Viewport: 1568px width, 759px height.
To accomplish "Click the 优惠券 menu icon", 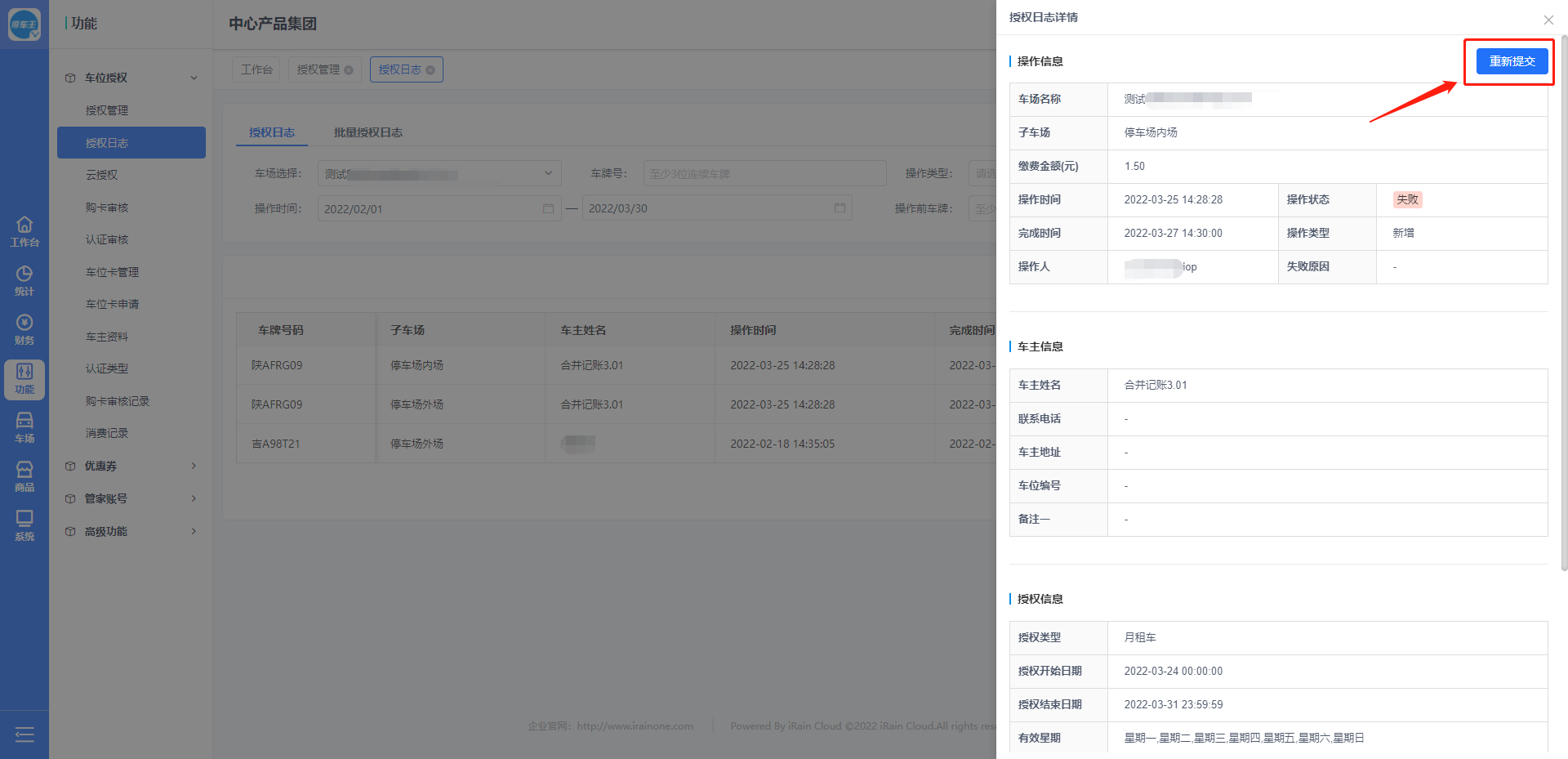I will coord(70,467).
